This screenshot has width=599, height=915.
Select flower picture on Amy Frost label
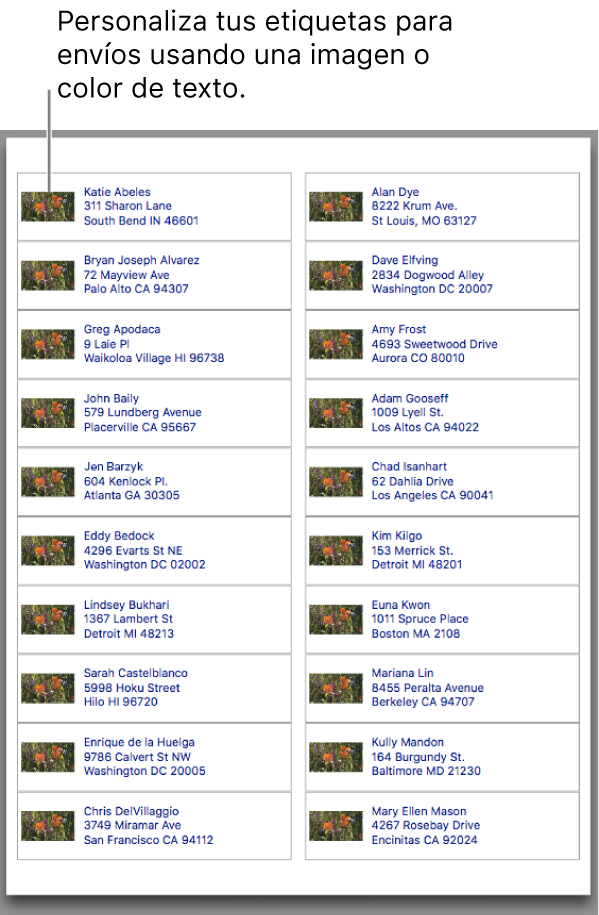[336, 344]
